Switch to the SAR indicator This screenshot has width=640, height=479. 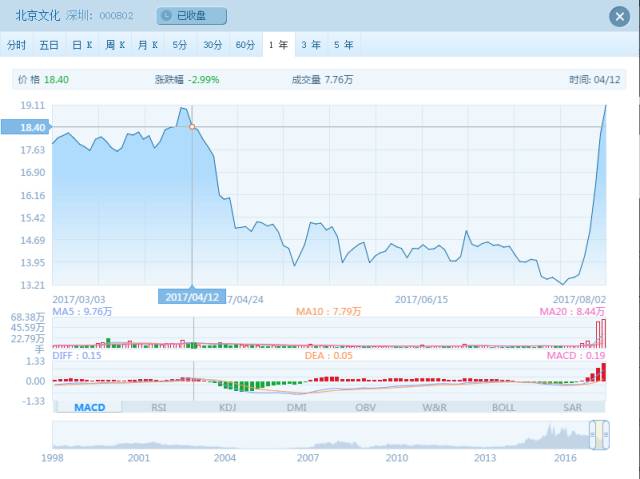point(572,407)
